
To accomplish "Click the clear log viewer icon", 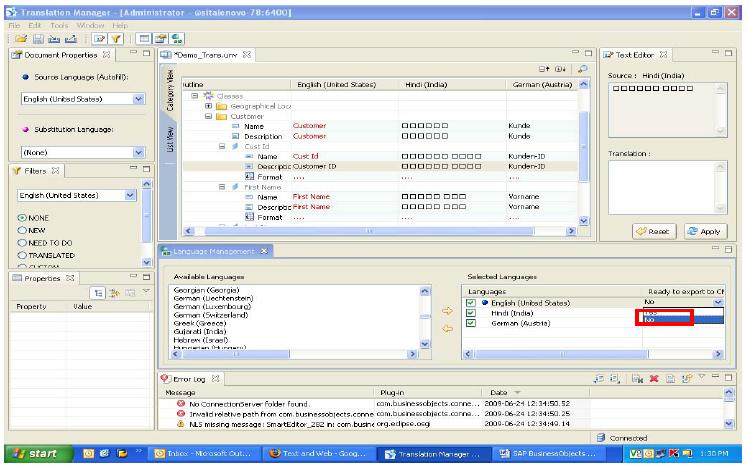I will [x=637, y=378].
